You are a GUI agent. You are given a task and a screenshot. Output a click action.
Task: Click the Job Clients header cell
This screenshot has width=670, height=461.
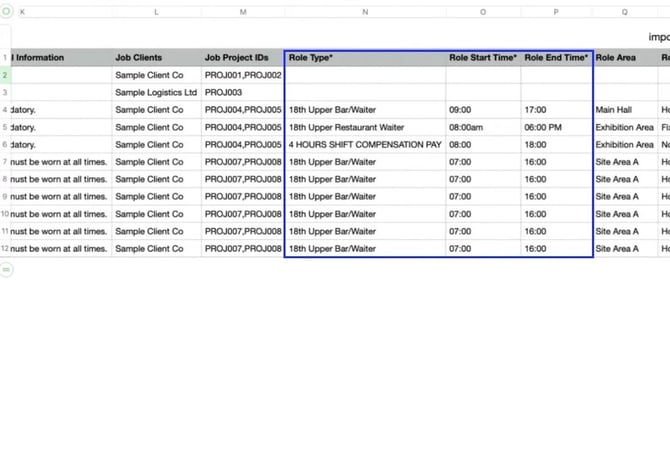click(156, 58)
